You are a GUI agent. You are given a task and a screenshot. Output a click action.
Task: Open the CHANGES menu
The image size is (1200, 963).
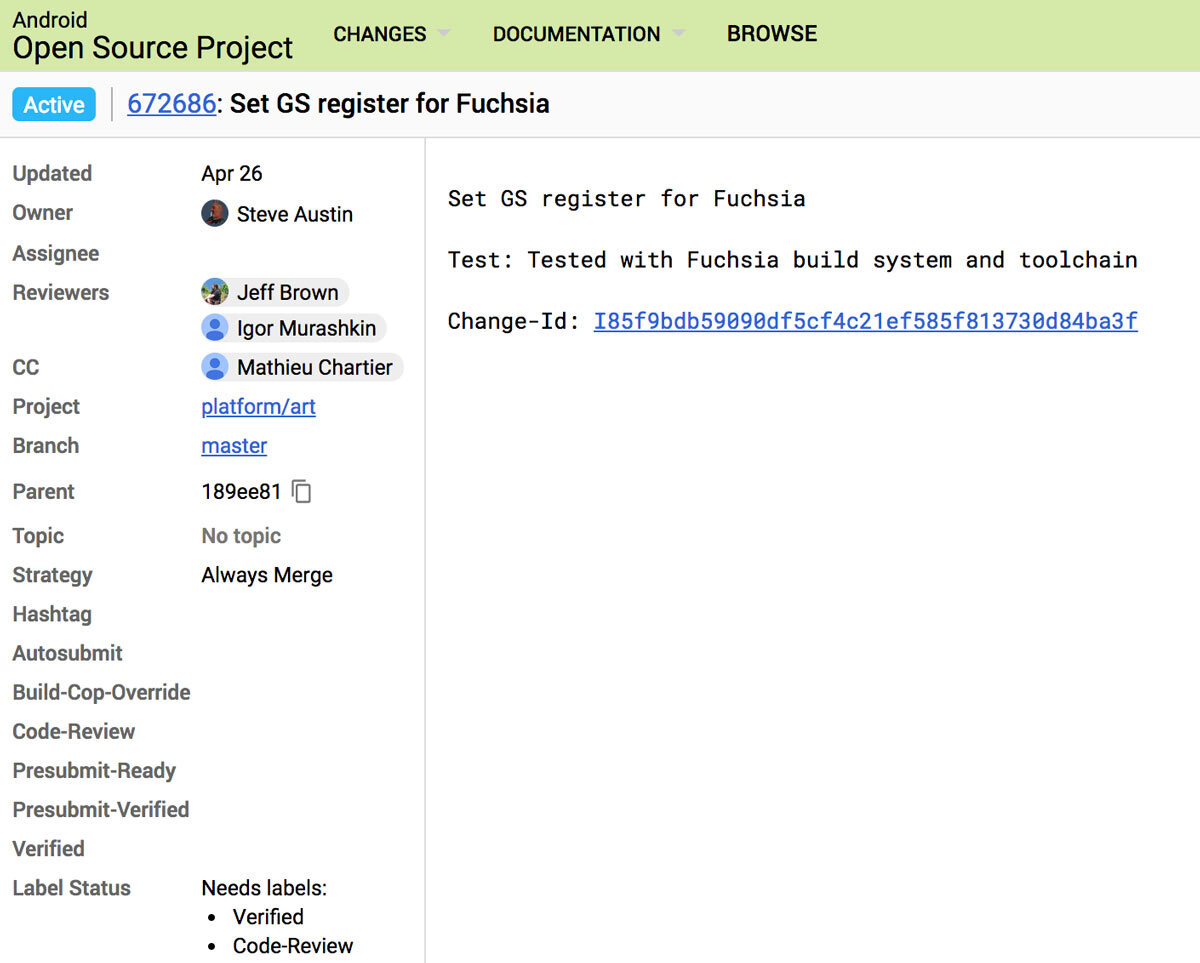click(x=380, y=34)
